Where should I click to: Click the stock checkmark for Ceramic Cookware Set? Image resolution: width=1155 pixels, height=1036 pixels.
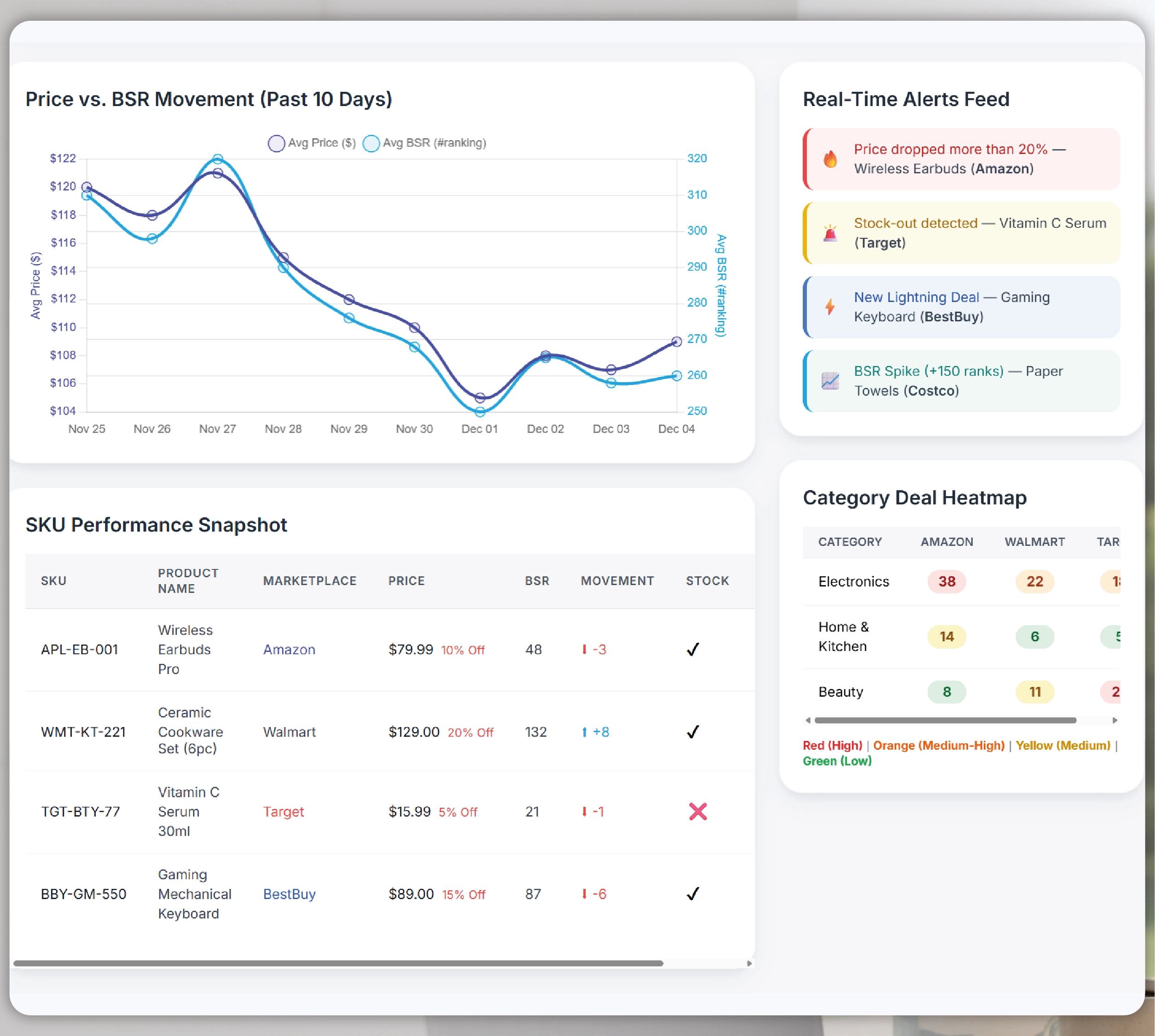693,732
